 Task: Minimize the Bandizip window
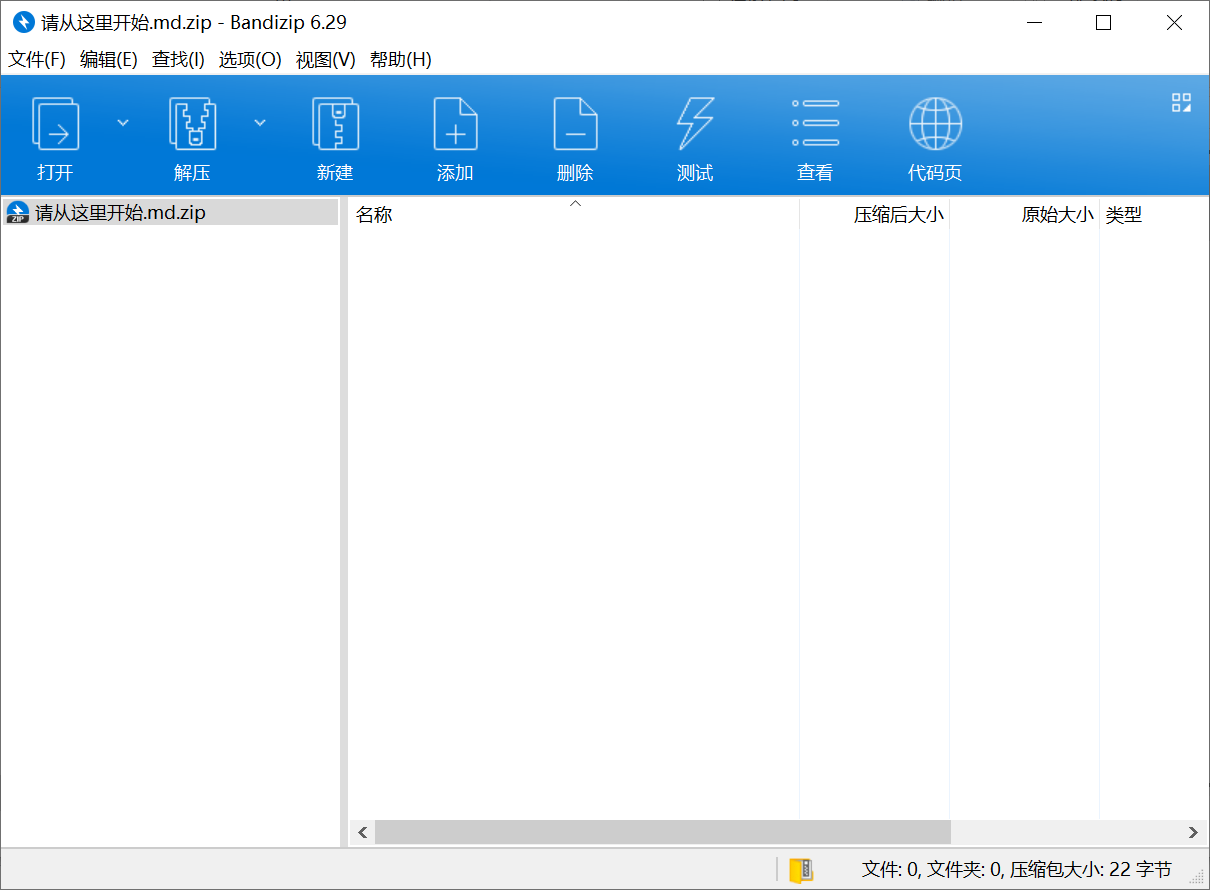coord(1033,22)
